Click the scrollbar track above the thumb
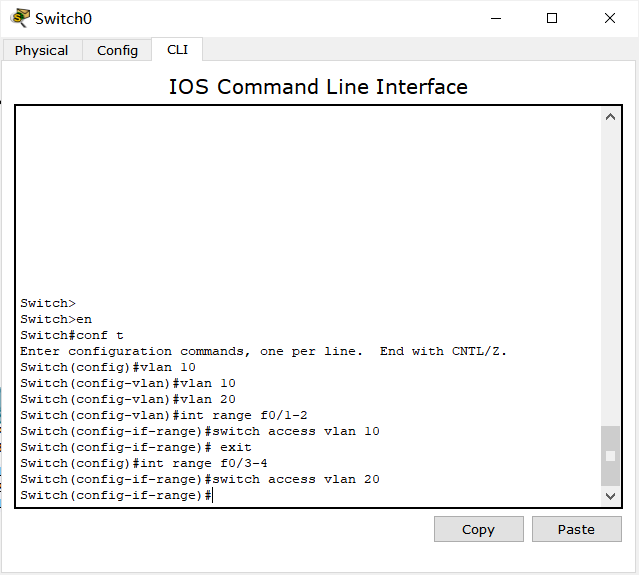 point(611,270)
